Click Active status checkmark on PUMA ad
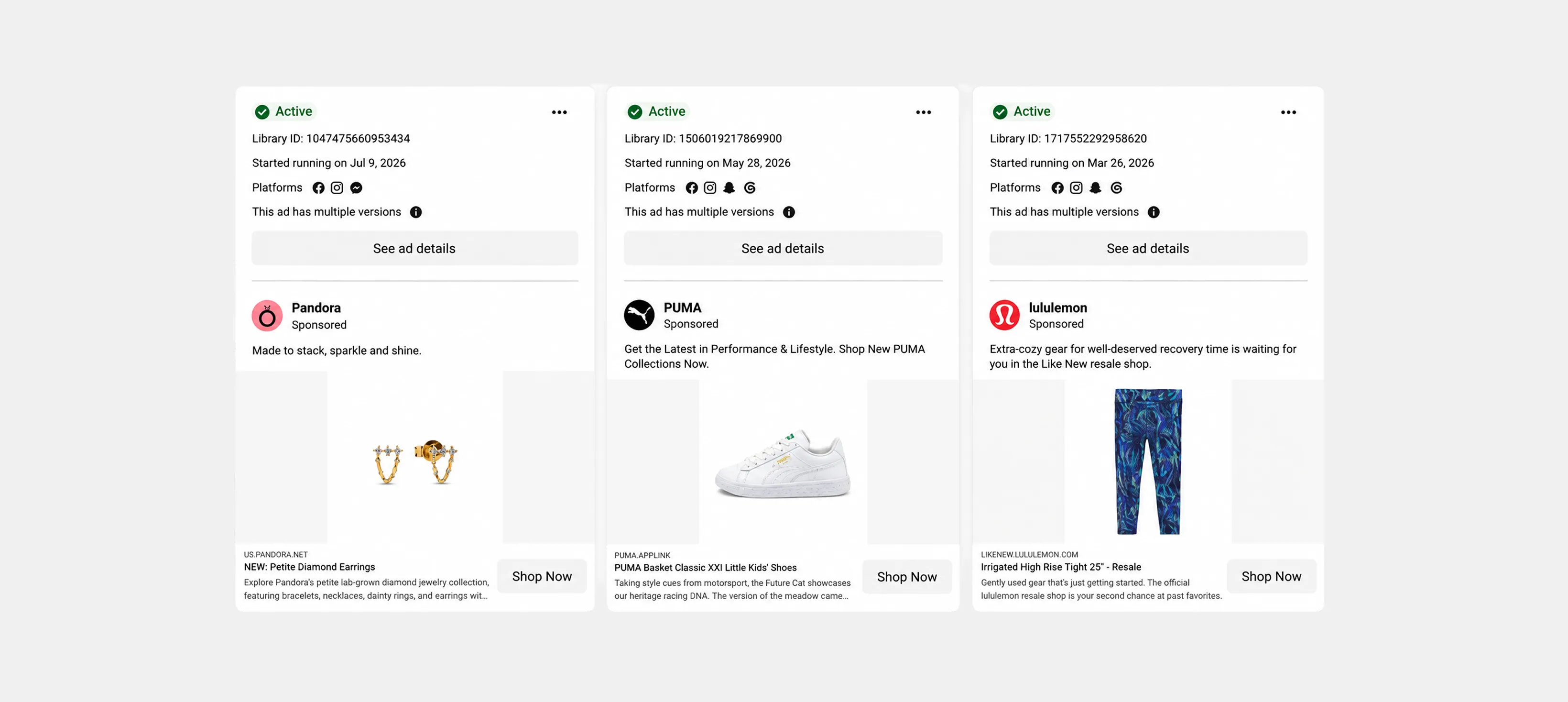 tap(635, 112)
